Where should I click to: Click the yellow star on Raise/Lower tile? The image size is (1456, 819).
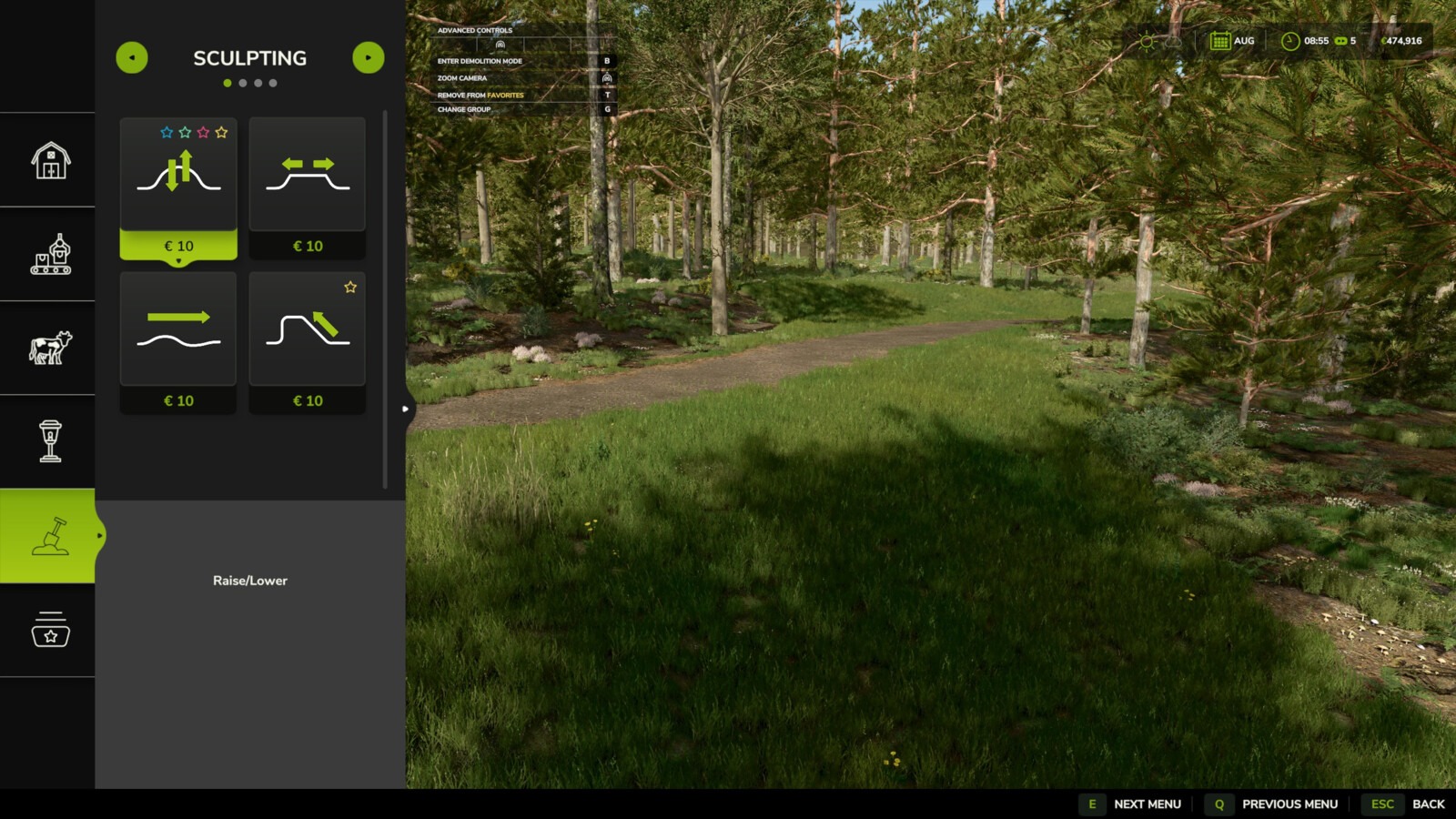coord(221,133)
